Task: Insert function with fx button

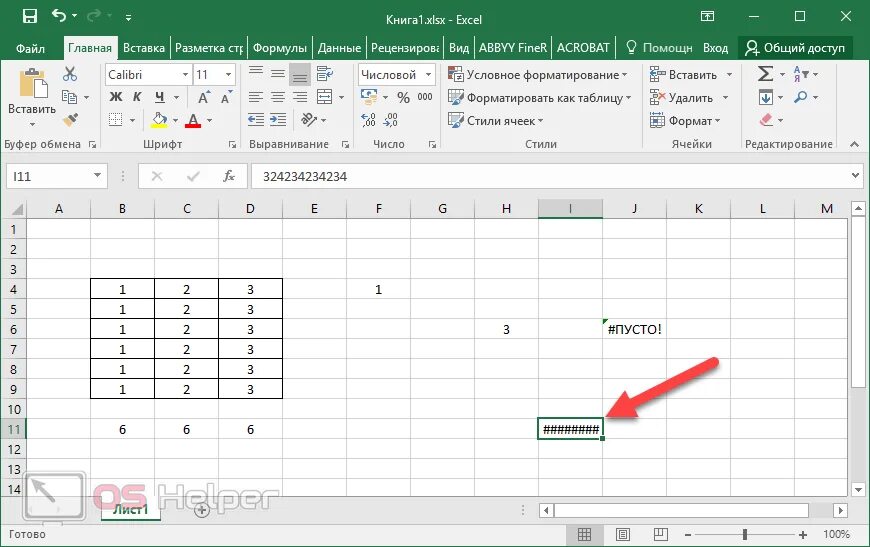Action: pyautogui.click(x=229, y=176)
